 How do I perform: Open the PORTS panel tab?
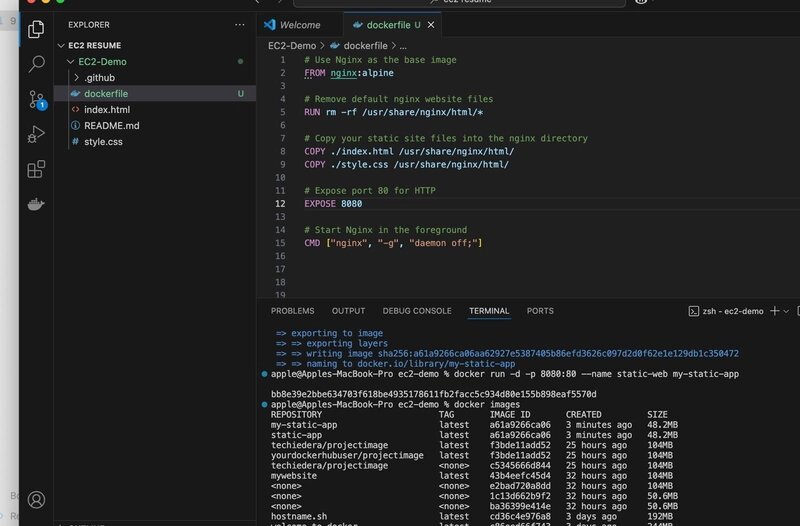[540, 311]
